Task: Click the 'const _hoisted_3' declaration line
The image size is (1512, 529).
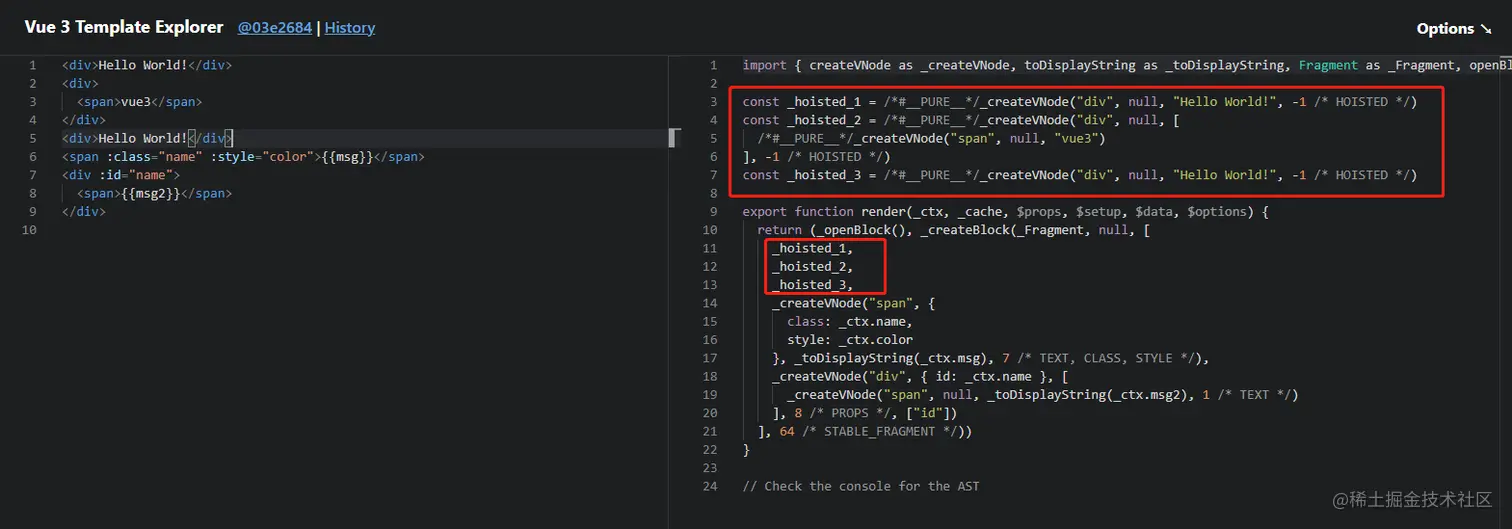Action: pyautogui.click(x=1080, y=175)
